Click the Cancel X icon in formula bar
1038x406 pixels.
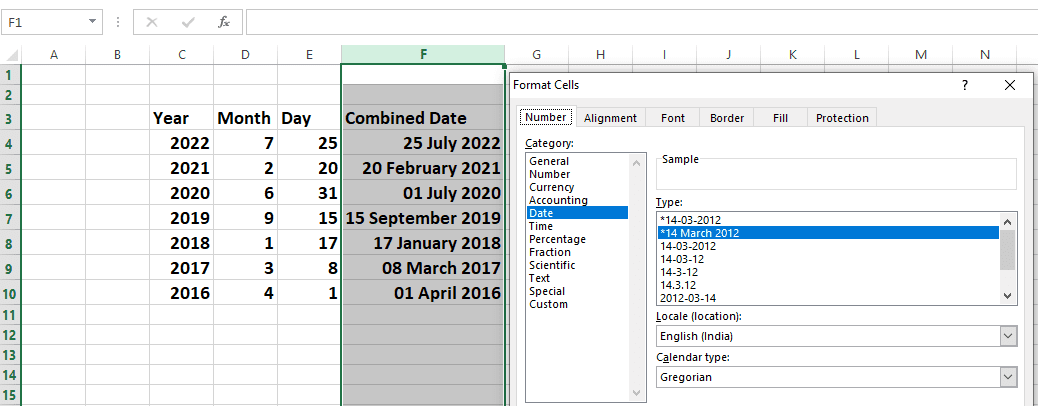(152, 21)
